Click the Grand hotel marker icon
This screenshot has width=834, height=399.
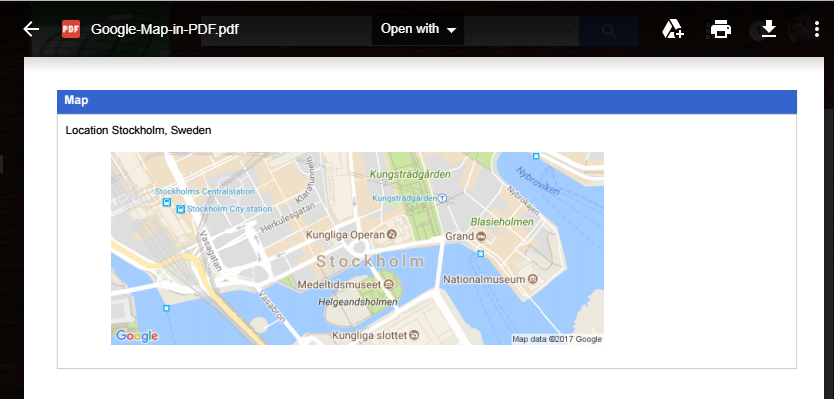point(481,236)
